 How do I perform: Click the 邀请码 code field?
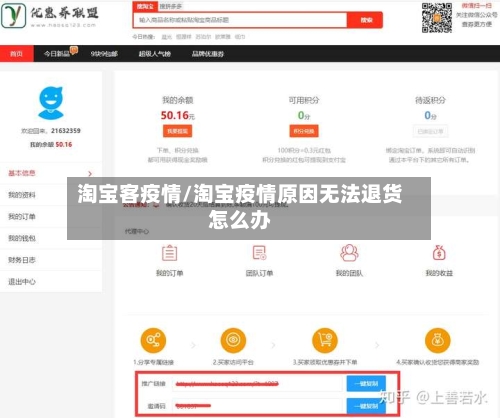point(257,406)
